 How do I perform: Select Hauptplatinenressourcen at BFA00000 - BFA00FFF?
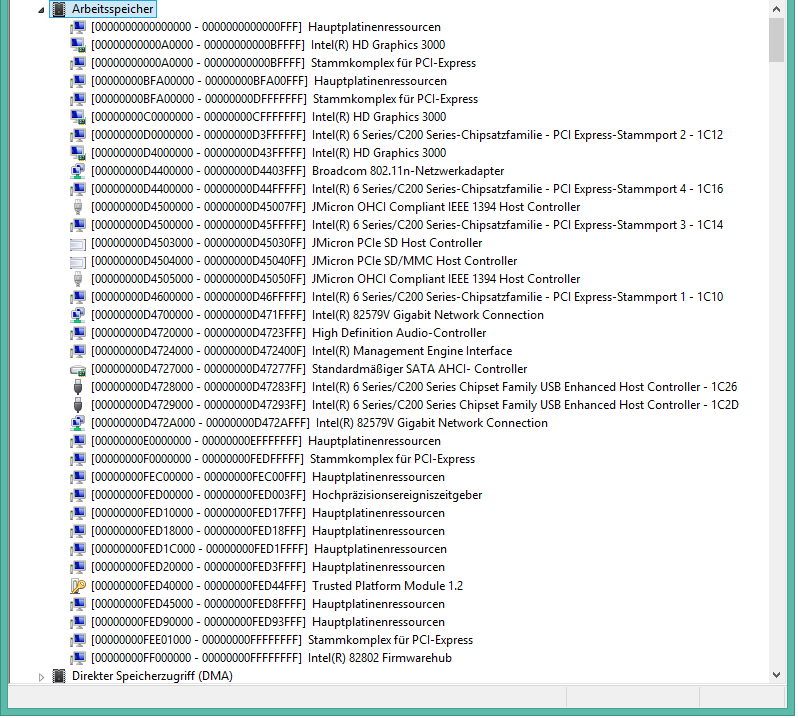[x=268, y=81]
